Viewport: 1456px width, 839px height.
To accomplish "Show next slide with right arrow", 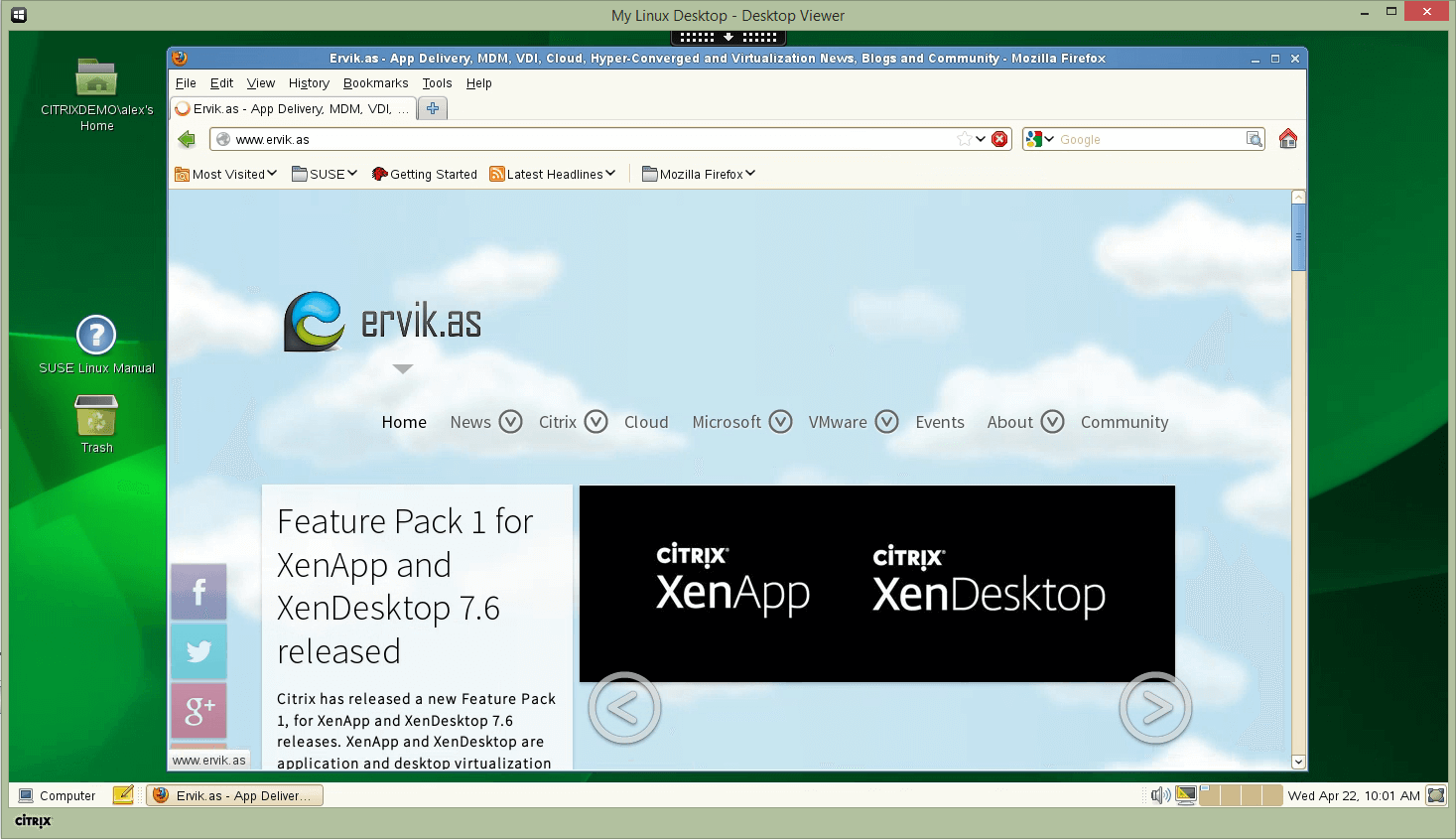I will [1155, 708].
